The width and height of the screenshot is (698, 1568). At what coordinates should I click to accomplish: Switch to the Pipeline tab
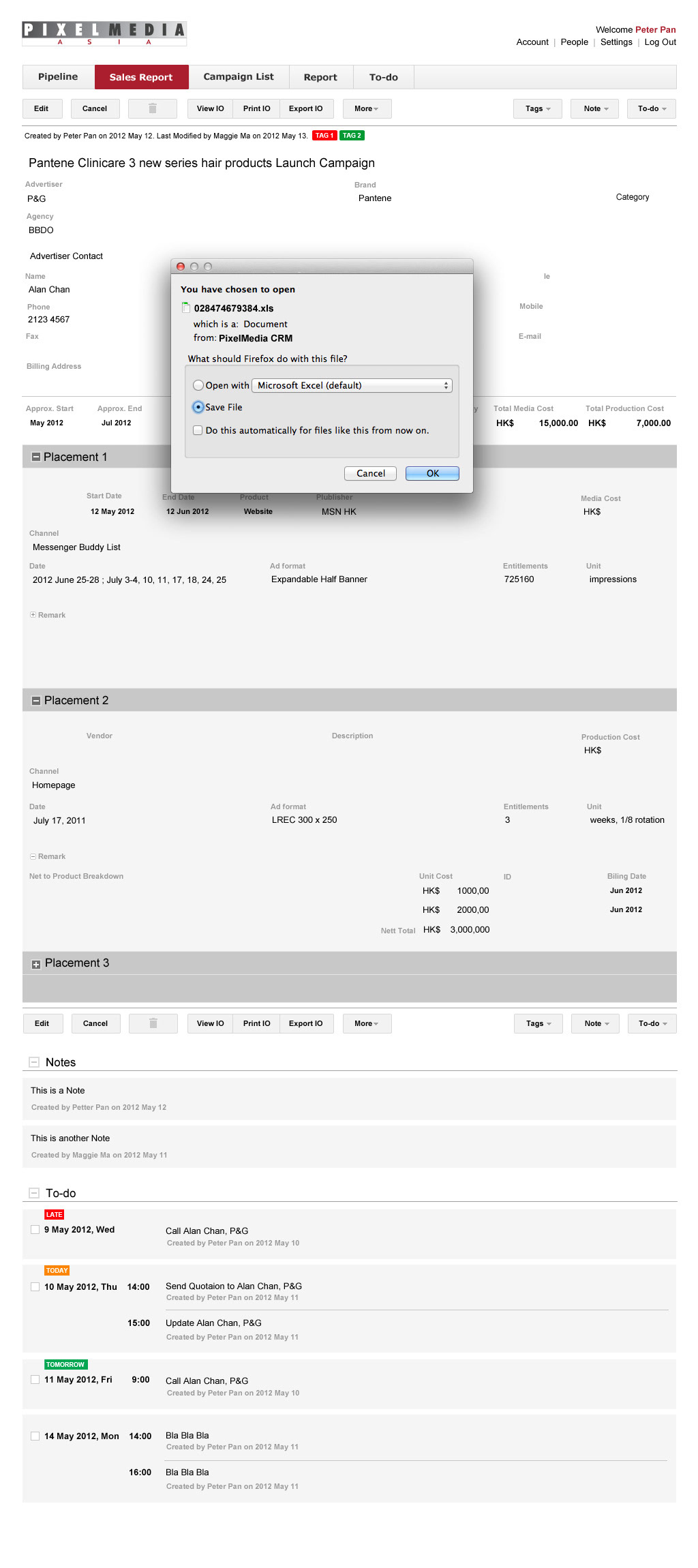(58, 77)
